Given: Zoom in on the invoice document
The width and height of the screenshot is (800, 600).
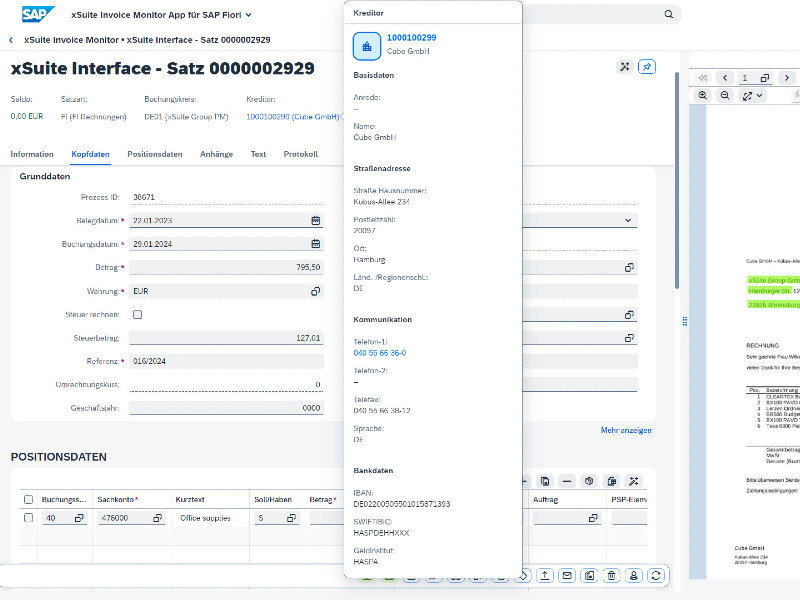Looking at the screenshot, I should click(703, 96).
